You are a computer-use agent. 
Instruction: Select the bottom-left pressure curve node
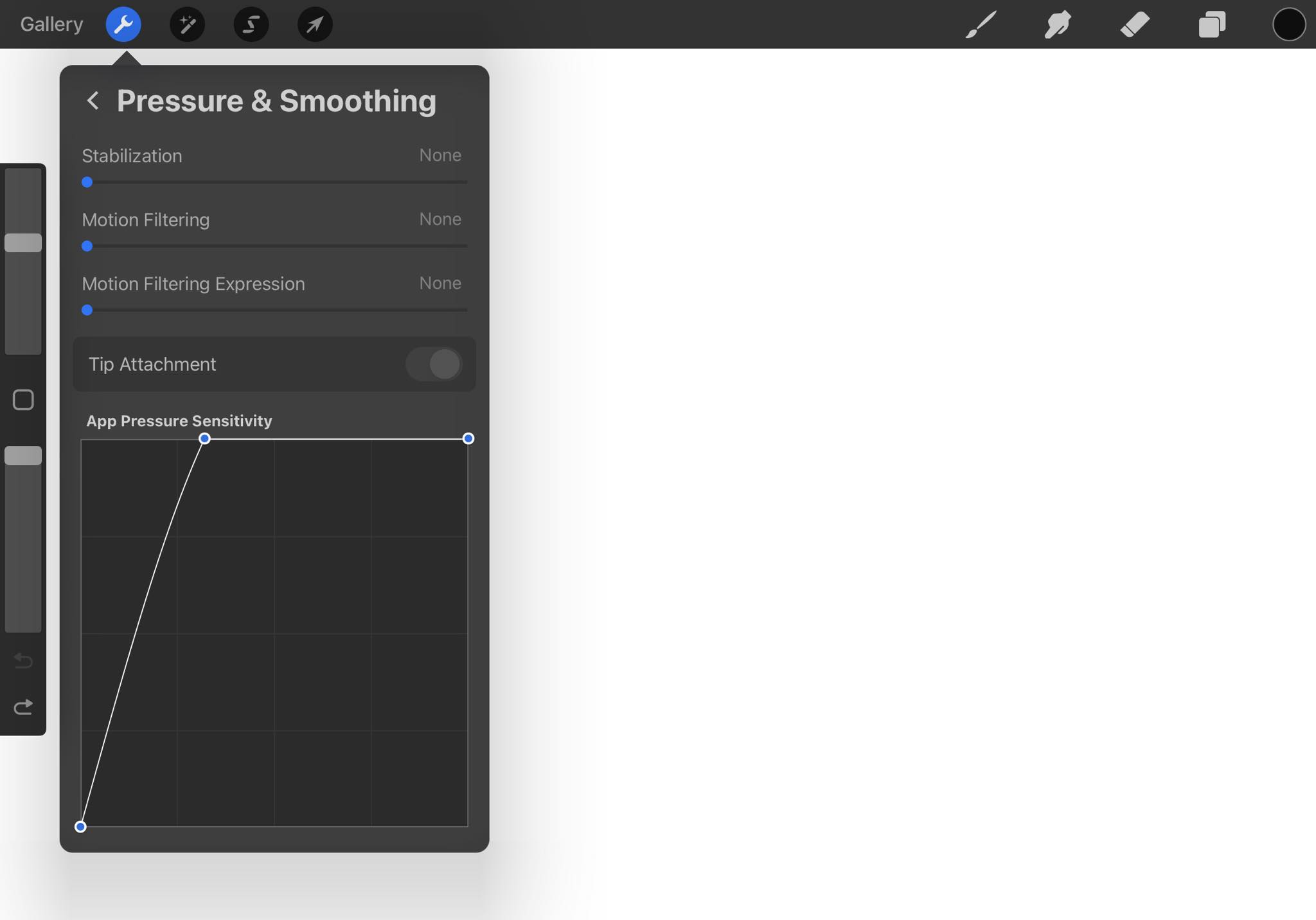click(x=80, y=827)
